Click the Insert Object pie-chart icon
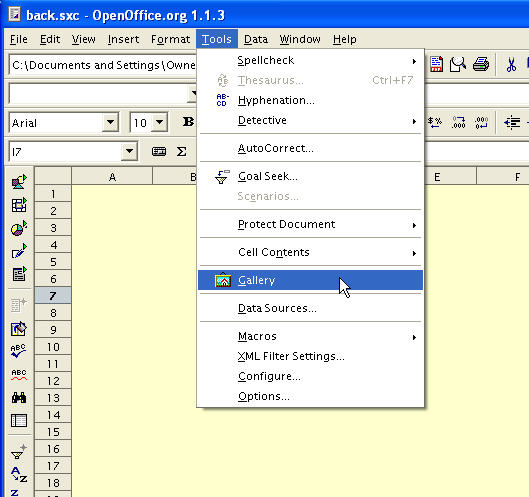529x497 pixels. 19,228
